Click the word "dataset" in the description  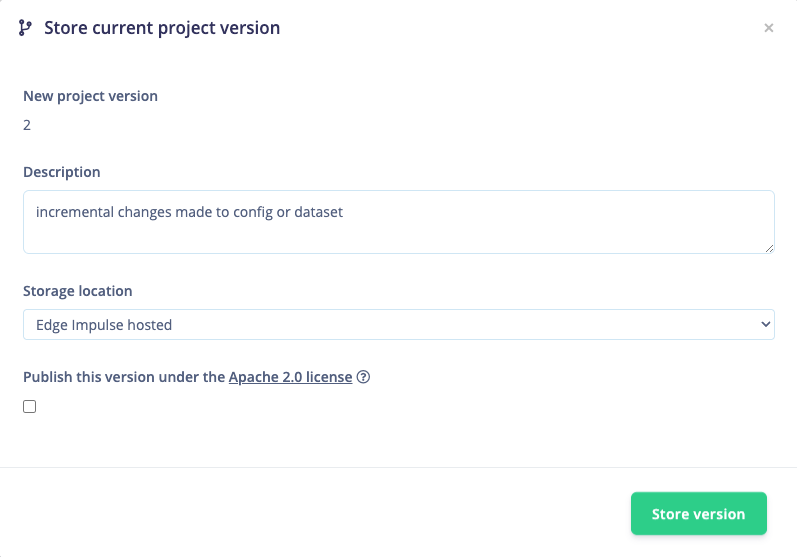tap(318, 212)
